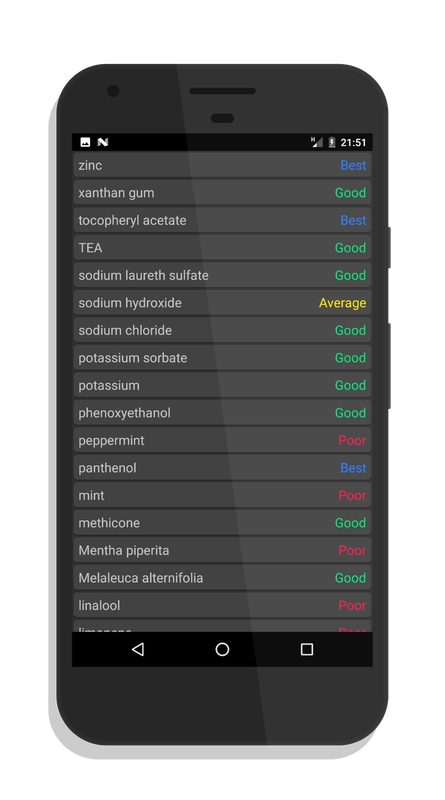This screenshot has height=800, width=445.
Task: Tap the image notification icon in status bar
Action: [x=85, y=142]
